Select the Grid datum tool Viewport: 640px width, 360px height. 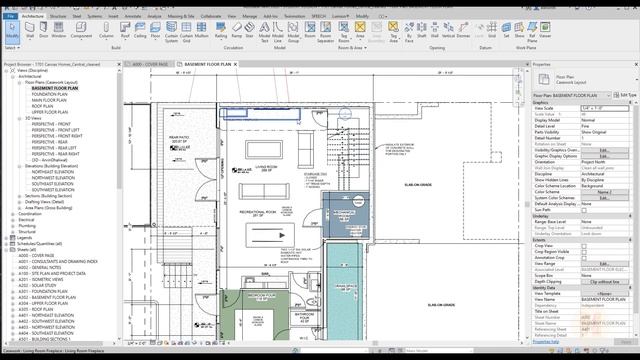pos(492,31)
